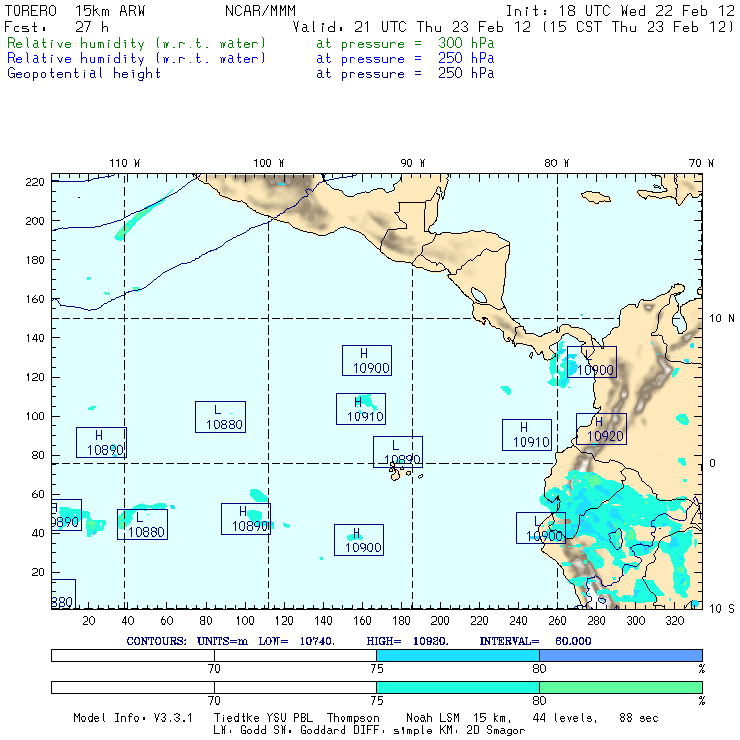
Task: Select the Geopotential height legend label
Action: tap(84, 73)
